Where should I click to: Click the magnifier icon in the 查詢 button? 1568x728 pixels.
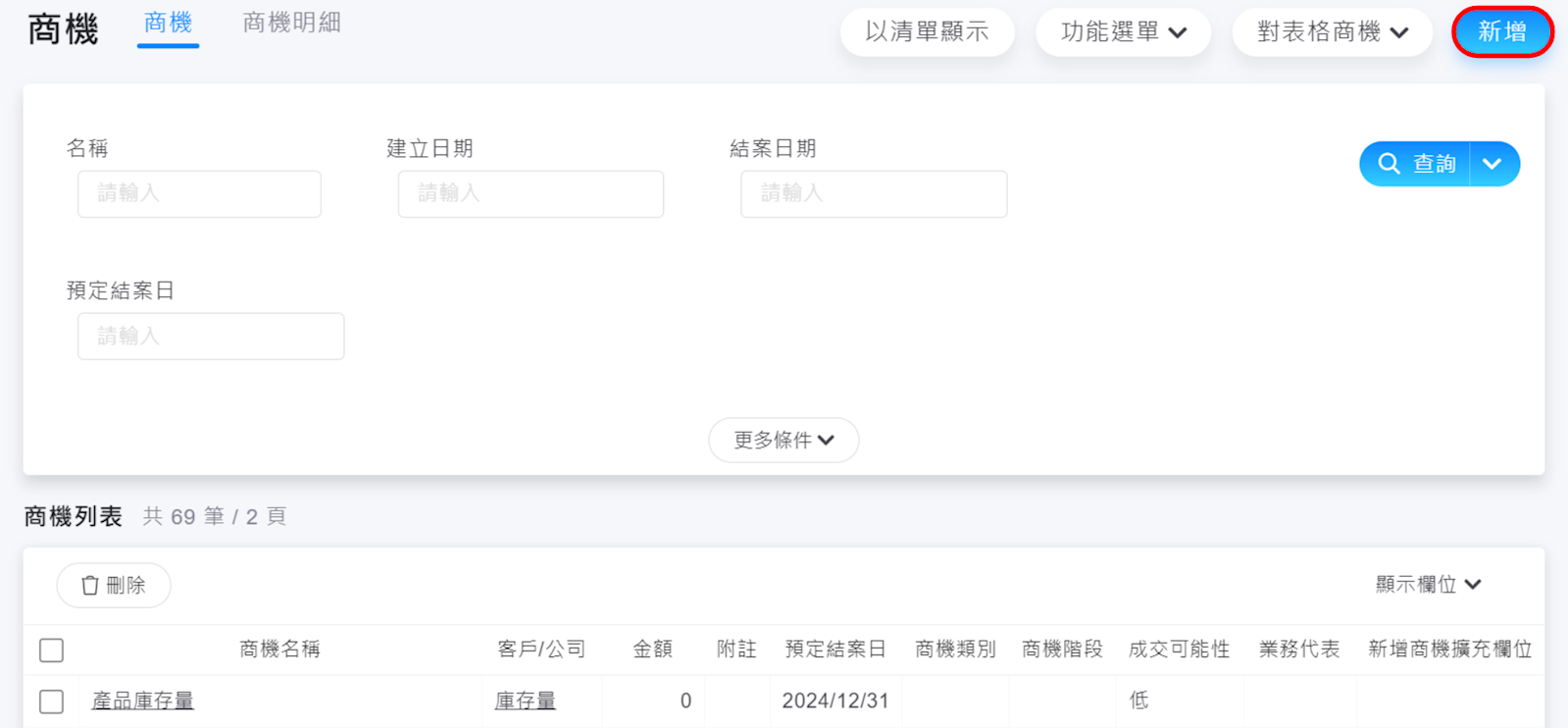click(x=1389, y=164)
